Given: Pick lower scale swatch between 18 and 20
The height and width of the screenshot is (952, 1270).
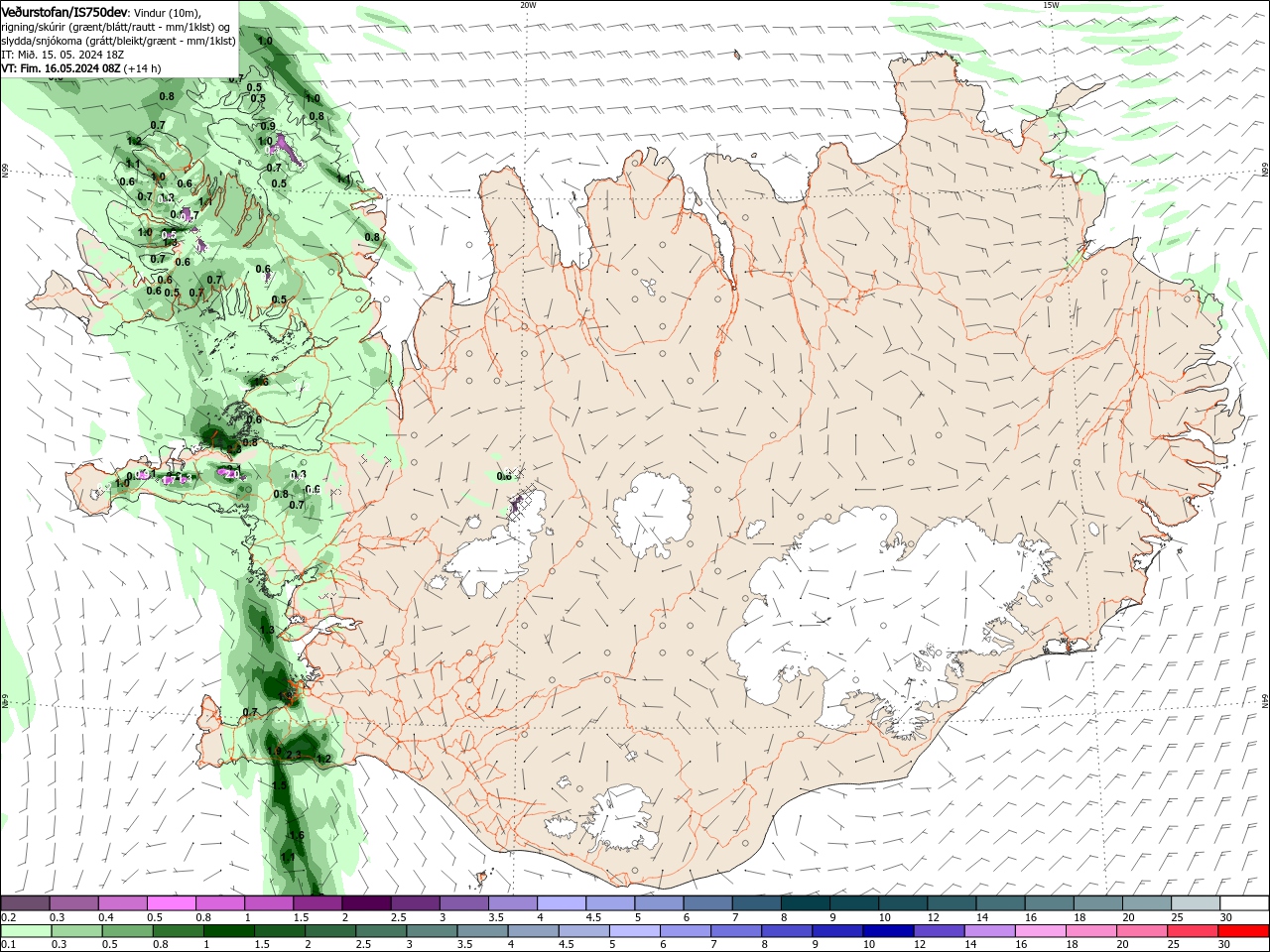Looking at the screenshot, I should tap(1091, 931).
